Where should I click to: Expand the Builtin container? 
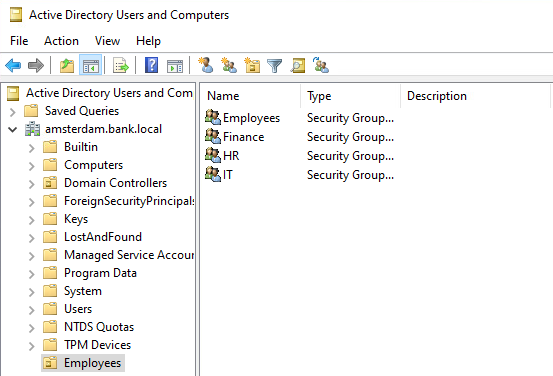pyautogui.click(x=32, y=148)
